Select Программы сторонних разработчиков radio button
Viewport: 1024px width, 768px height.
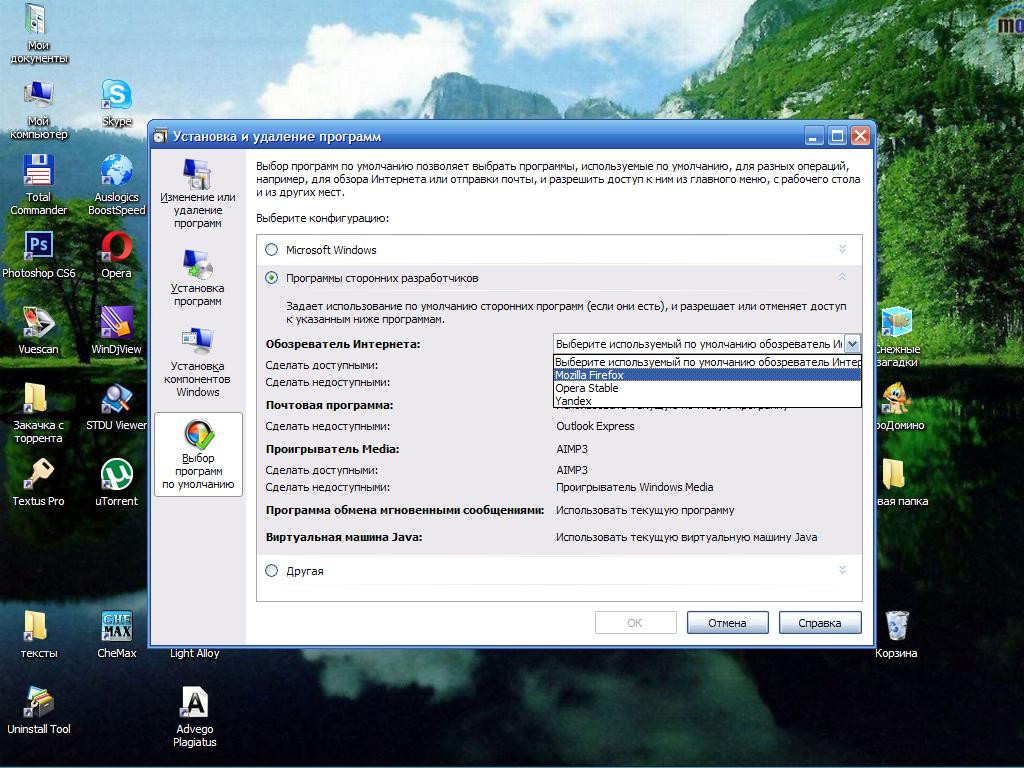[272, 278]
